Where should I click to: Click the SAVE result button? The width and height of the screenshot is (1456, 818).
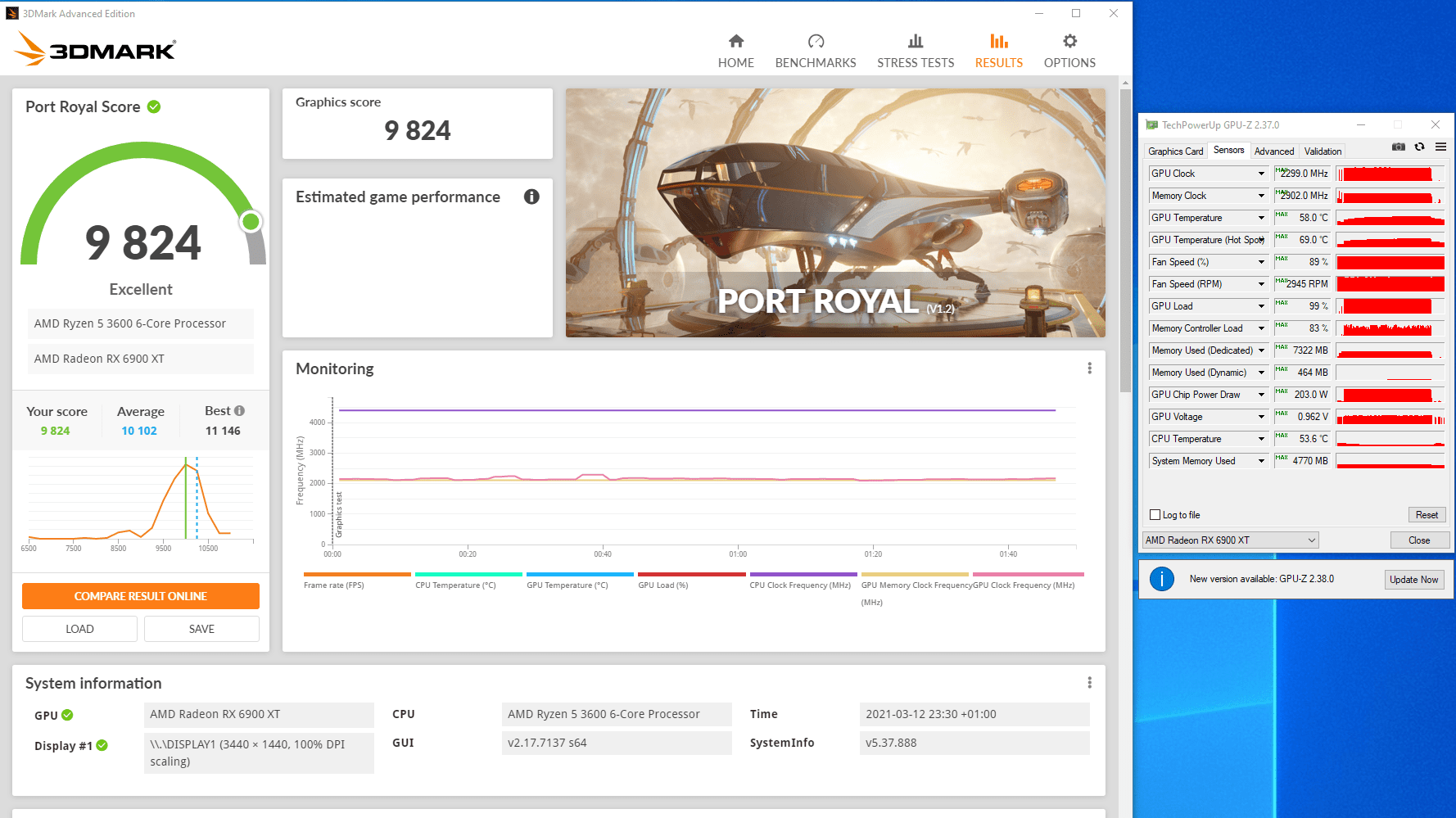[201, 629]
